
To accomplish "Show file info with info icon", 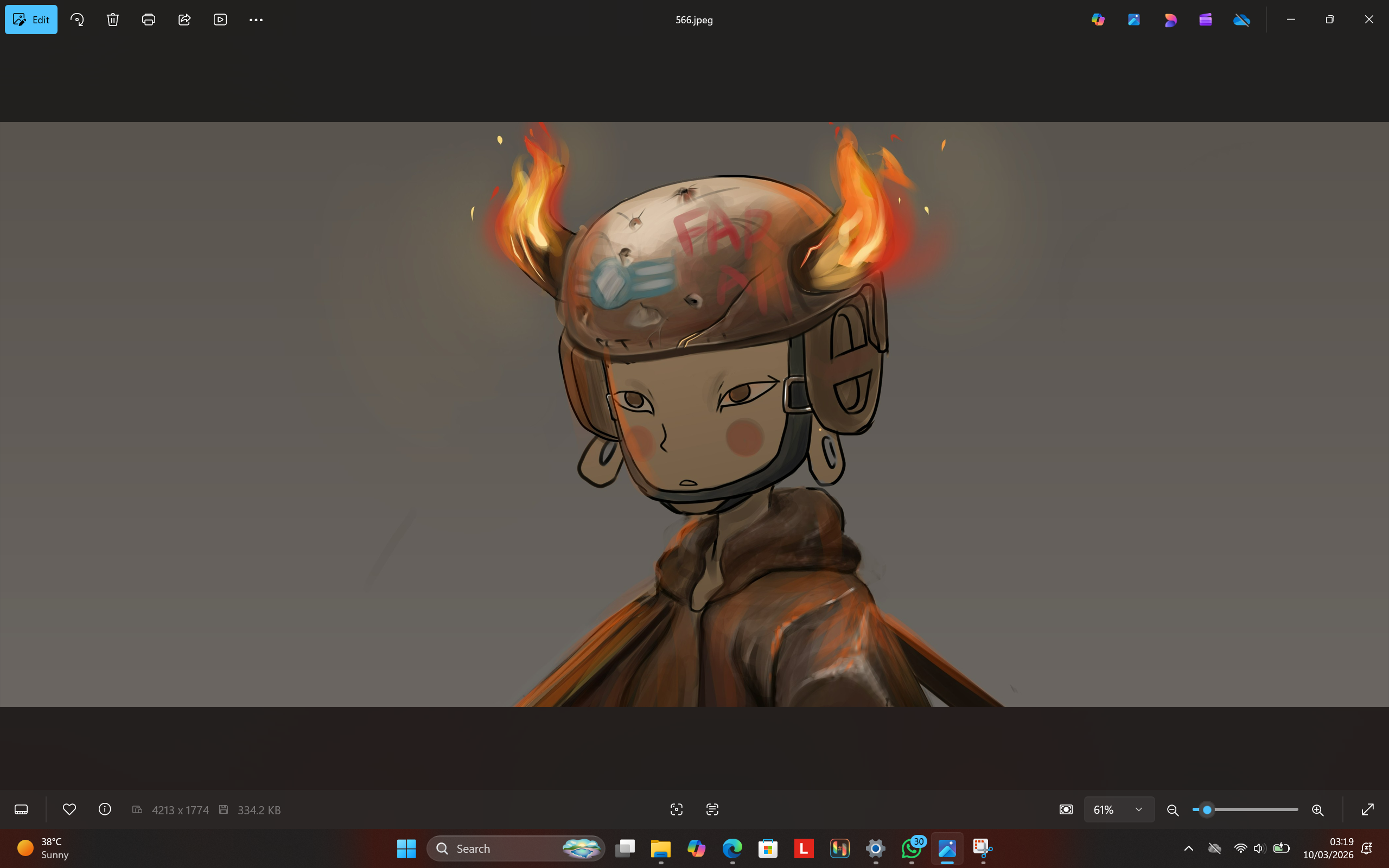I will (x=105, y=809).
